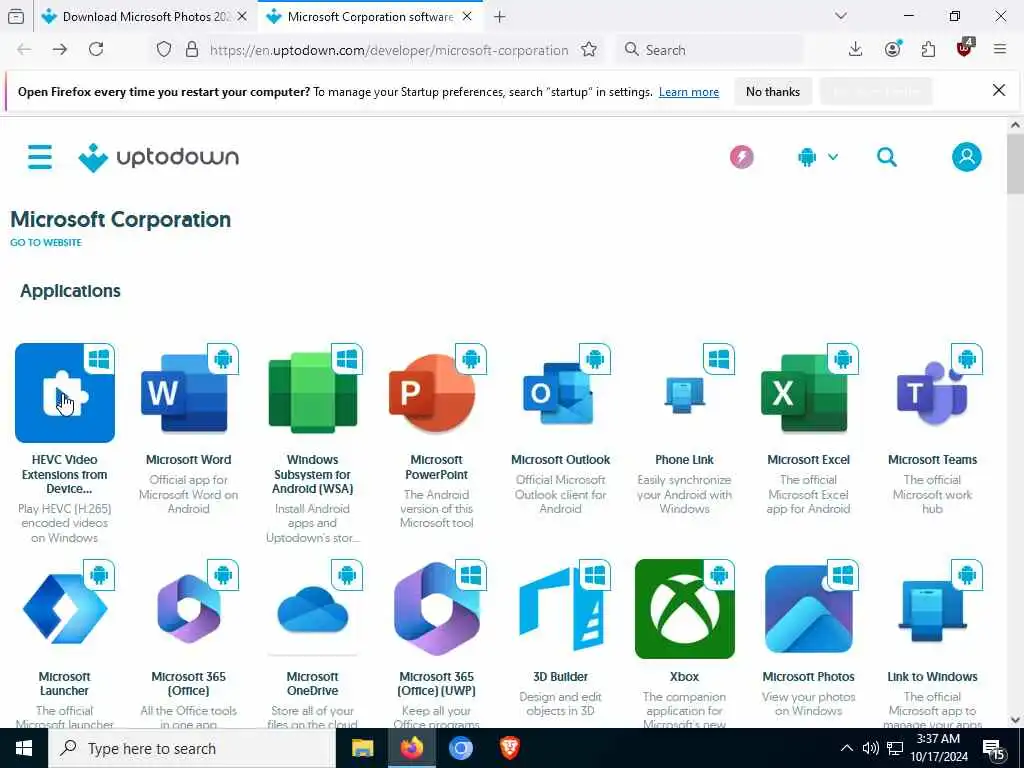The image size is (1024, 768).
Task: Open the Microsoft Excel app icon
Action: 808,393
